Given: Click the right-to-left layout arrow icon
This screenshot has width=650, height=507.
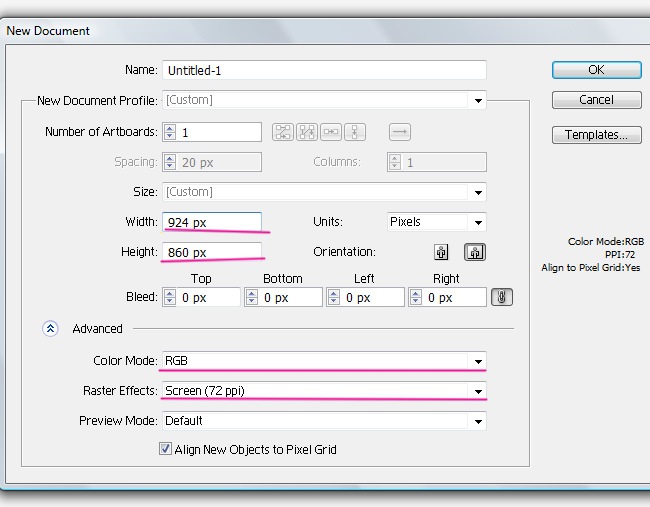Looking at the screenshot, I should click(399, 132).
